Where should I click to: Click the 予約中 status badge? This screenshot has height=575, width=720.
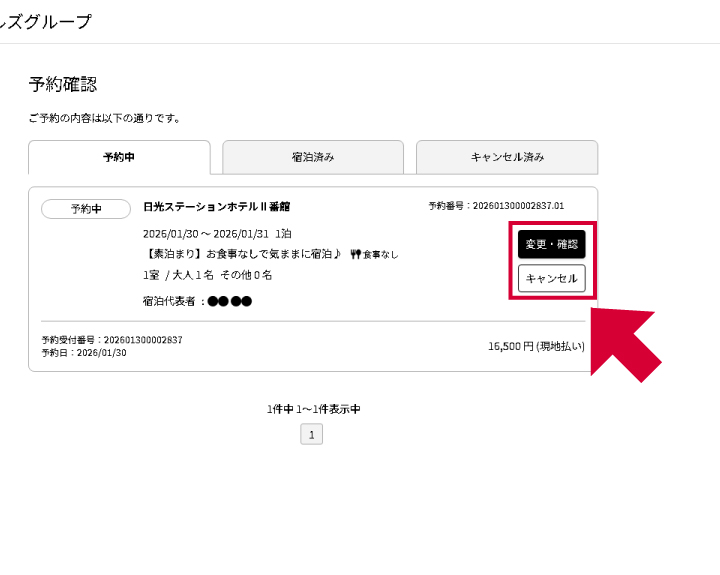click(x=86, y=209)
